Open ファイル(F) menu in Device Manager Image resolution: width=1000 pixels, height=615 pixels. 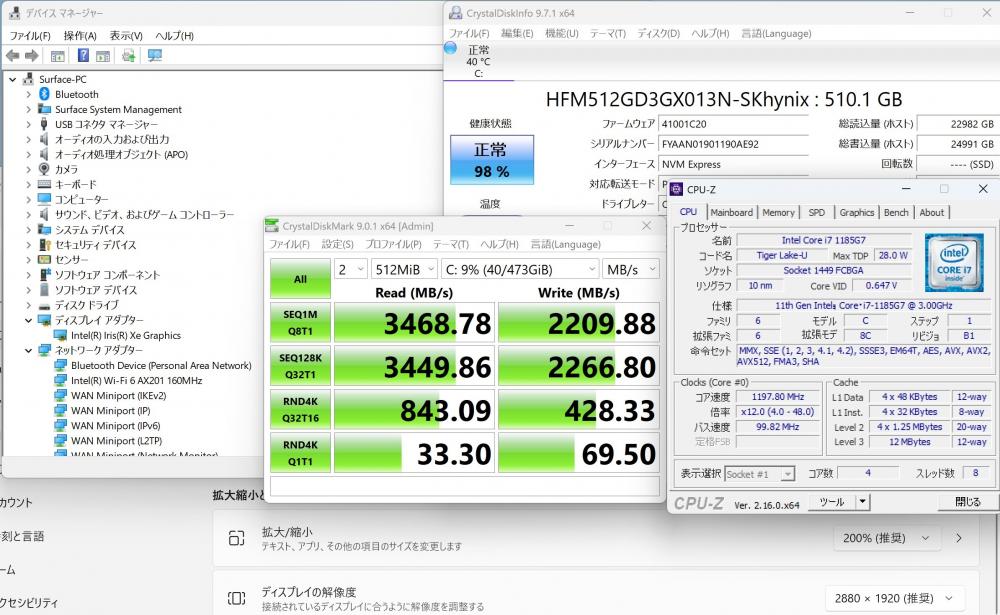pyautogui.click(x=29, y=36)
